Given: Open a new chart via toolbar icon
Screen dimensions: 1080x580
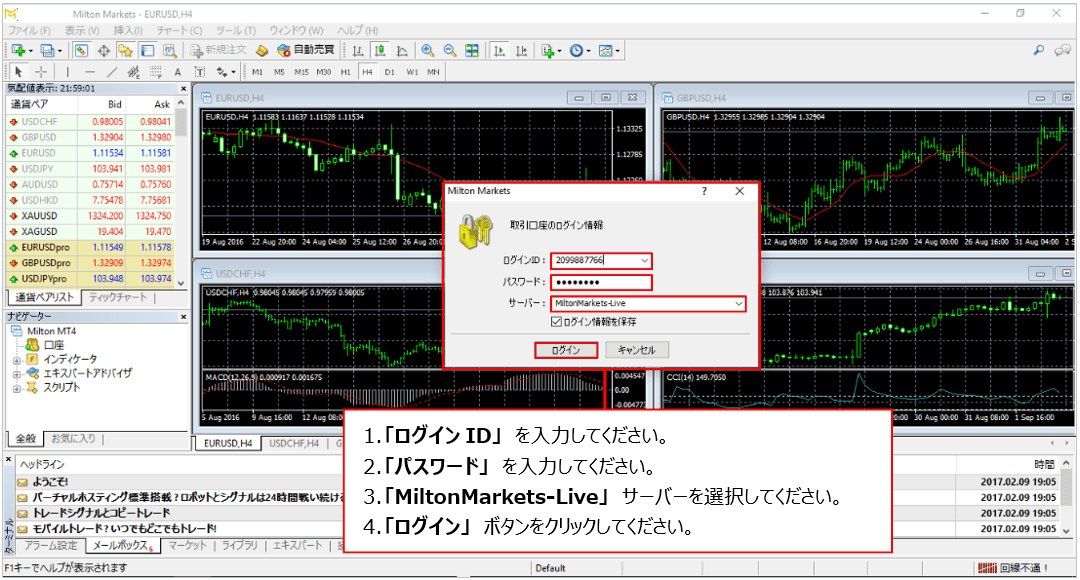Looking at the screenshot, I should (19, 50).
